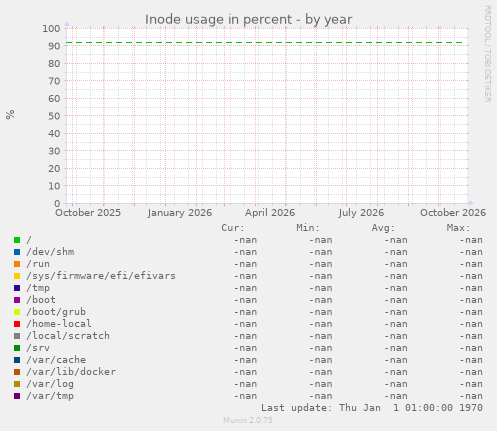Click the dark green swatch beside /srv
This screenshot has height=431, width=497.
17,348
